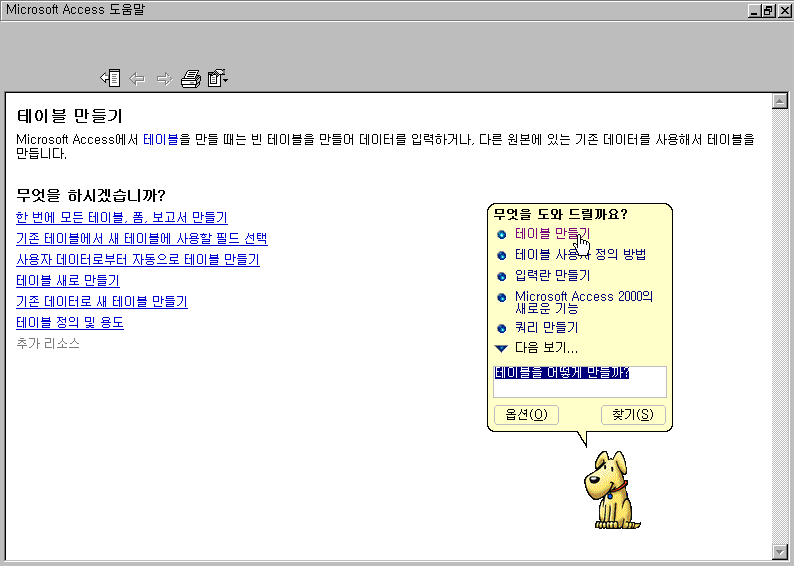The width and height of the screenshot is (794, 566).
Task: Click the blue bullet beside 입력란 만들기
Action: point(501,276)
